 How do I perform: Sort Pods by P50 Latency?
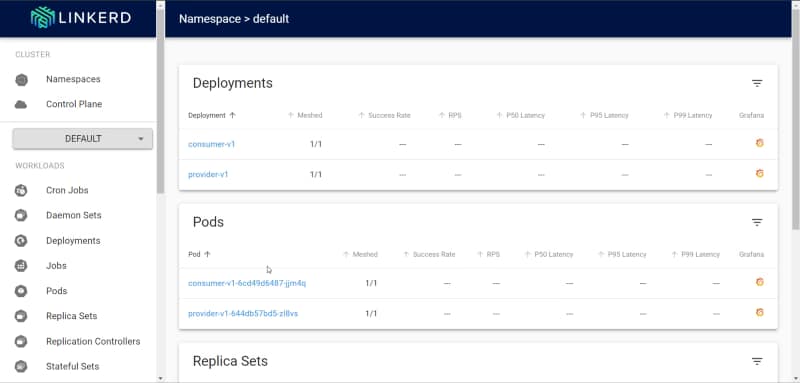point(548,254)
